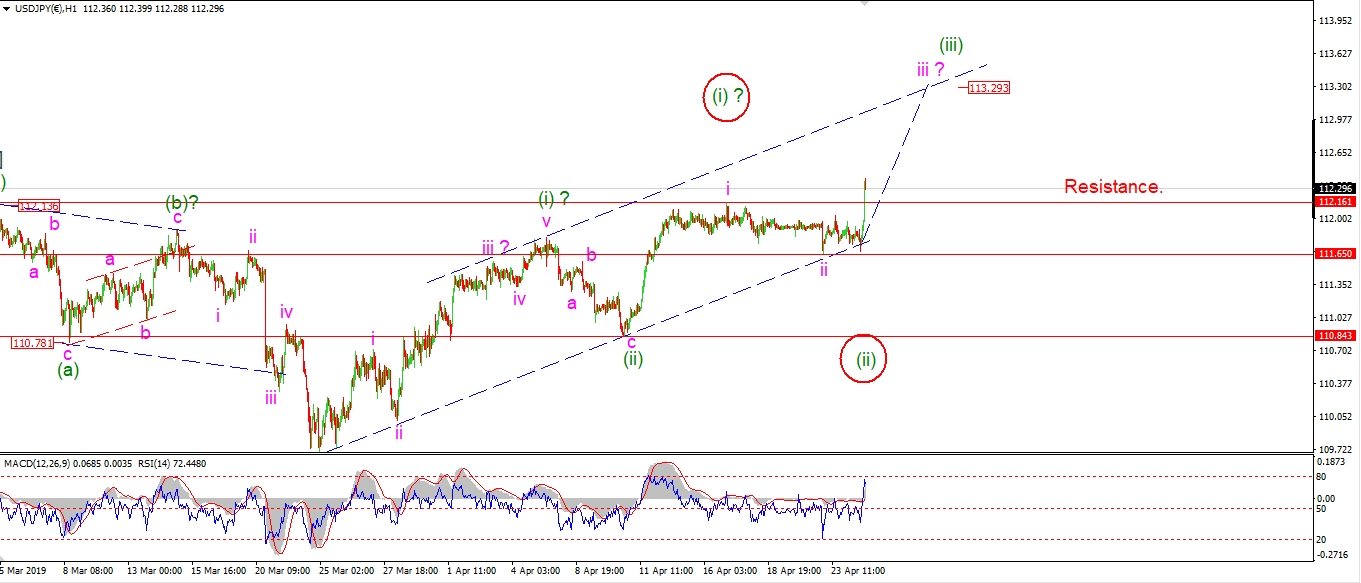Screen dimensions: 1361x583
Task: Click the 113.293 target price label
Action: 988,88
